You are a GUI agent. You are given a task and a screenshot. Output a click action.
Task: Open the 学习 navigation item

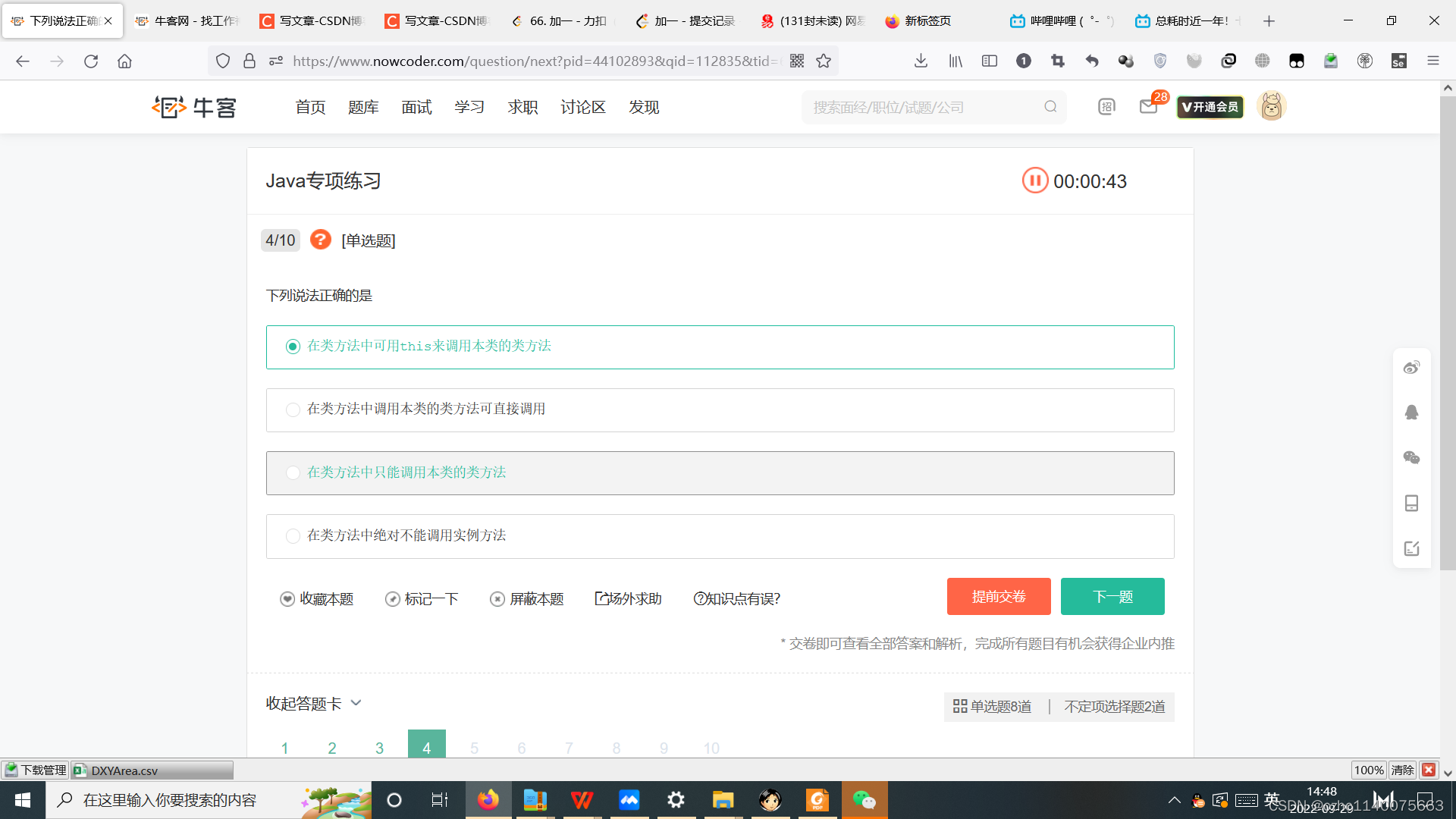[469, 107]
